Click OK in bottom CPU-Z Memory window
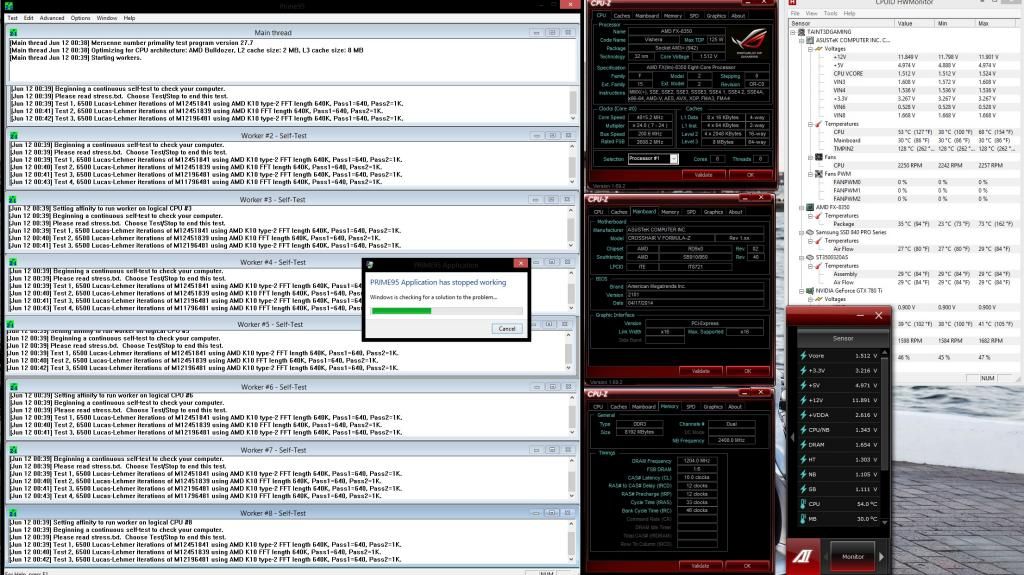 point(747,565)
